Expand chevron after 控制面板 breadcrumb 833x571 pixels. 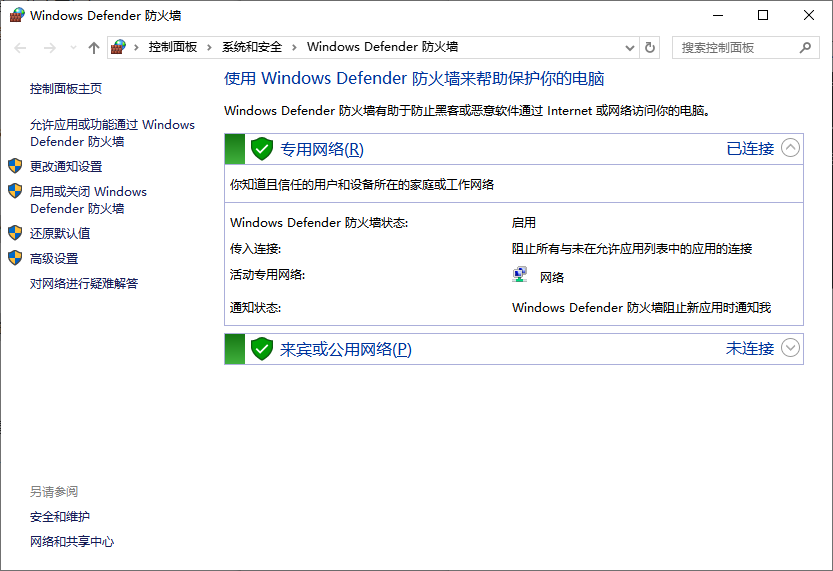(209, 47)
